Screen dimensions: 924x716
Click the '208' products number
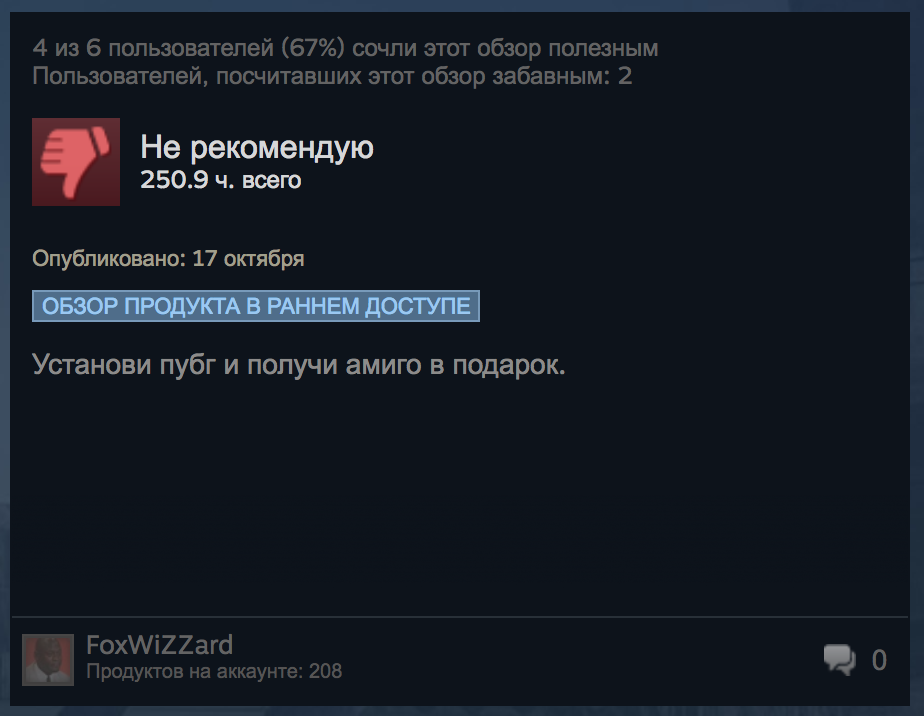325,671
